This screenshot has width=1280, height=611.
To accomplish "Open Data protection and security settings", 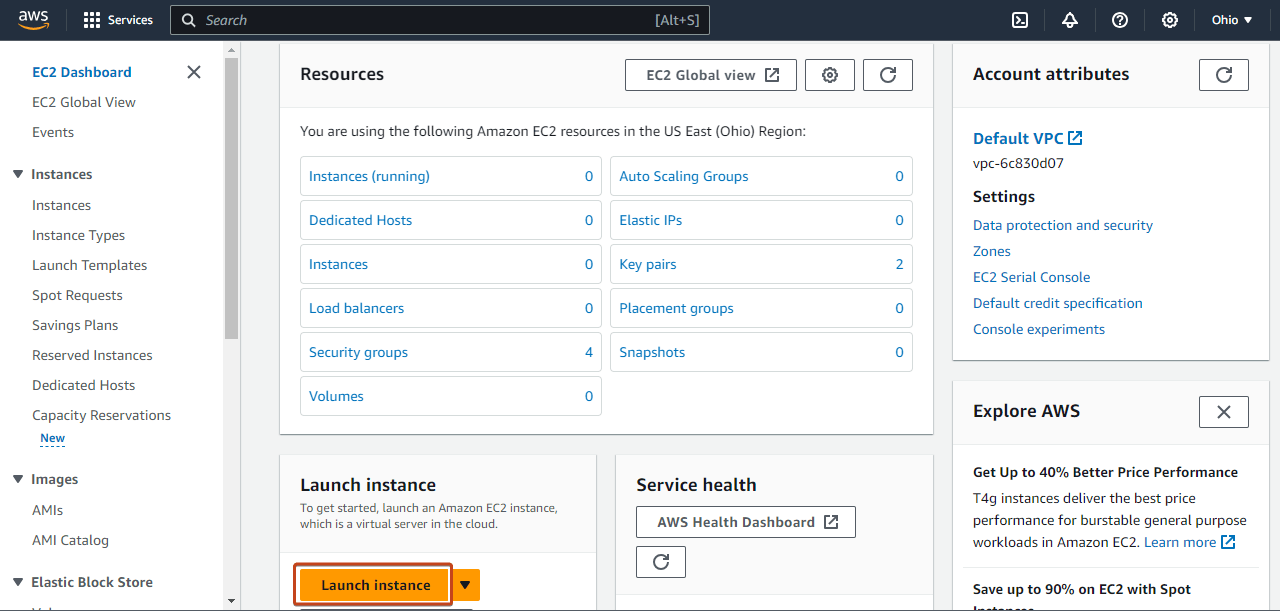I will 1063,225.
